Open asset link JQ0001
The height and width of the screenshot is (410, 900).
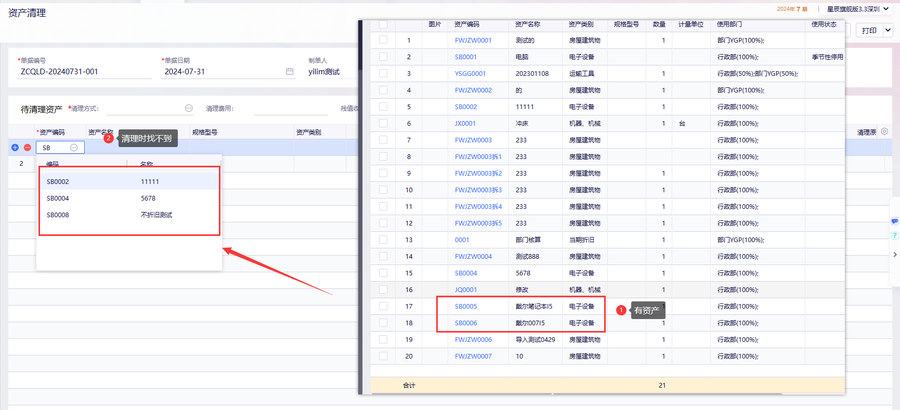tap(465, 290)
